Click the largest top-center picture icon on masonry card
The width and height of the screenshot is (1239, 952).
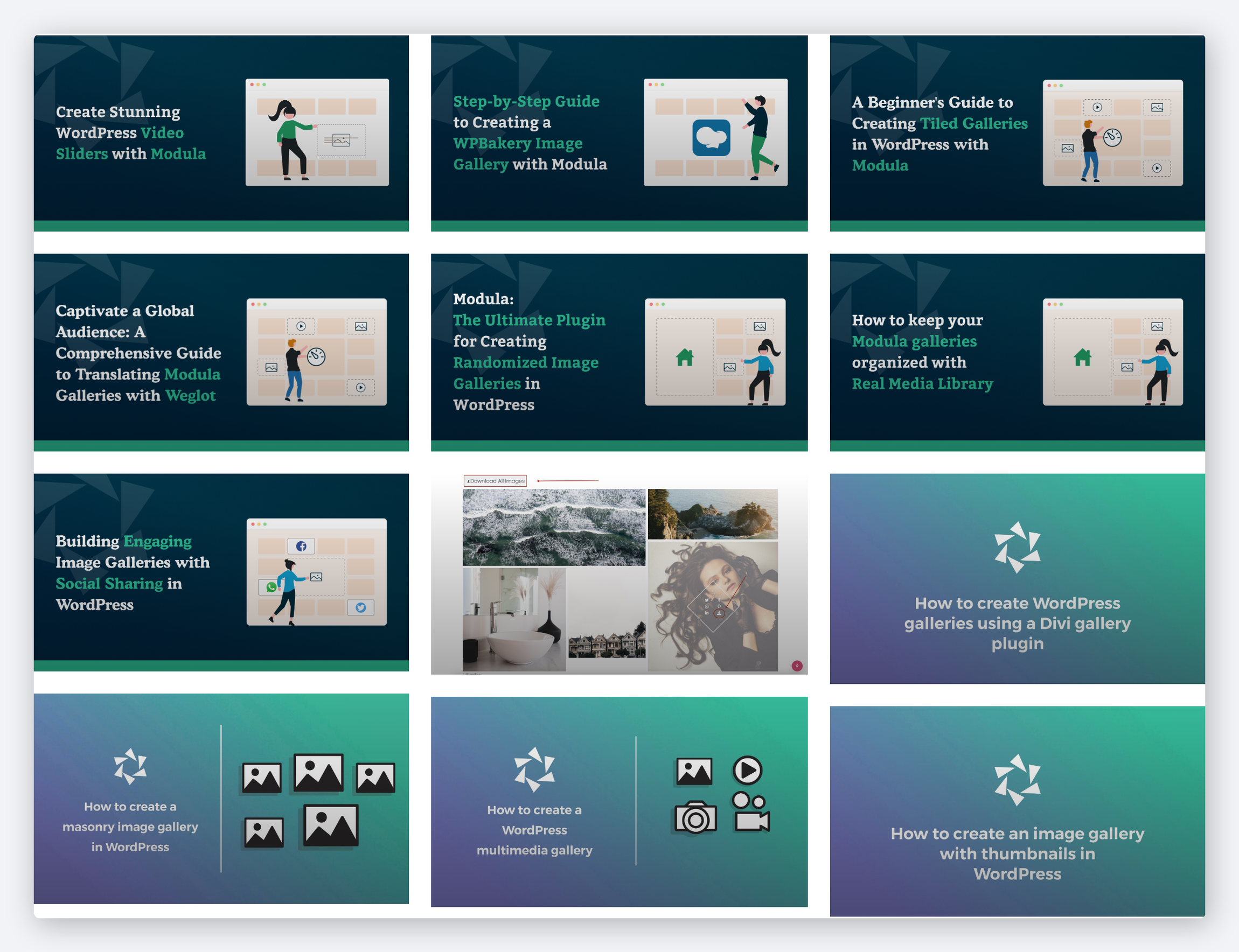point(318,772)
